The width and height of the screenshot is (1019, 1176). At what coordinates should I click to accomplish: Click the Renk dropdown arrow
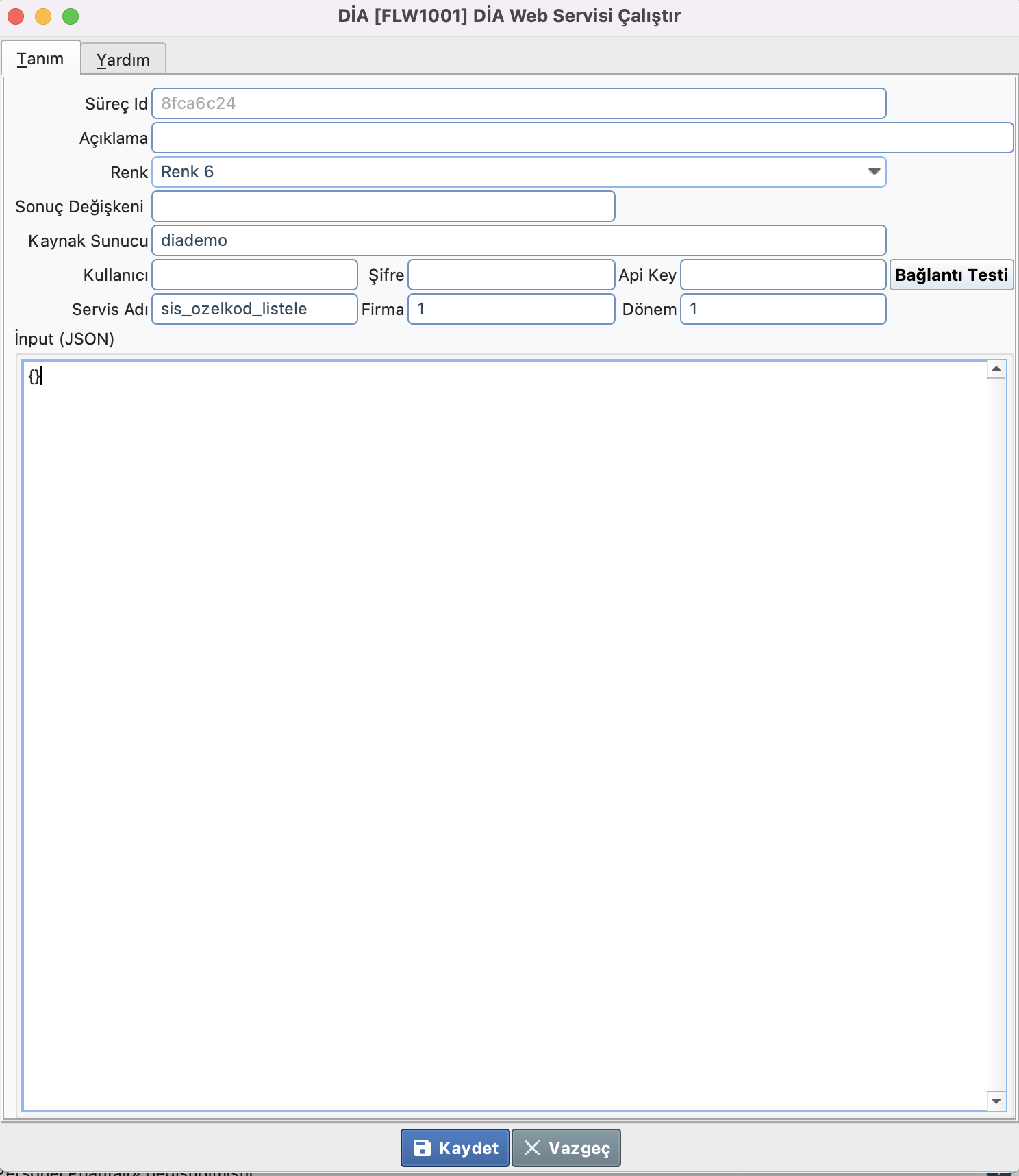tap(874, 172)
